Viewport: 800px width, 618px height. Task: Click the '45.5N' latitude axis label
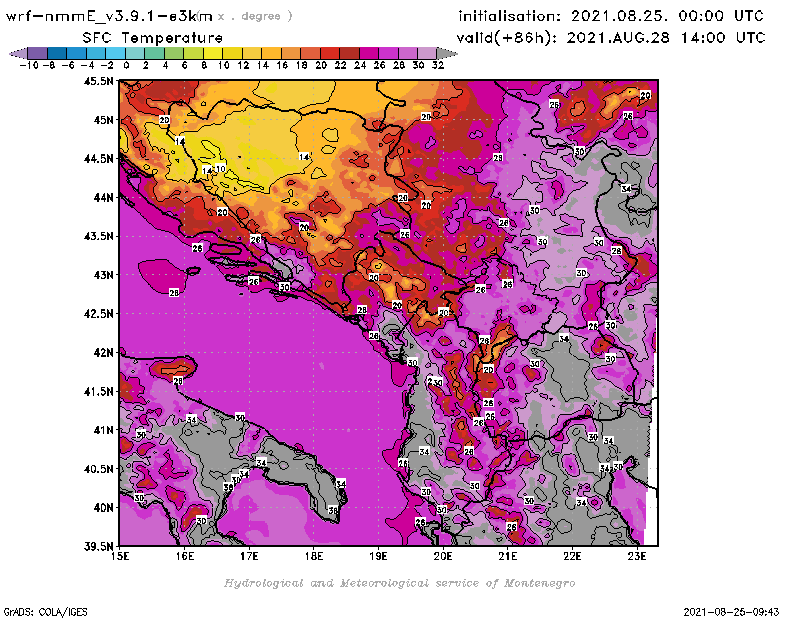pyautogui.click(x=98, y=81)
